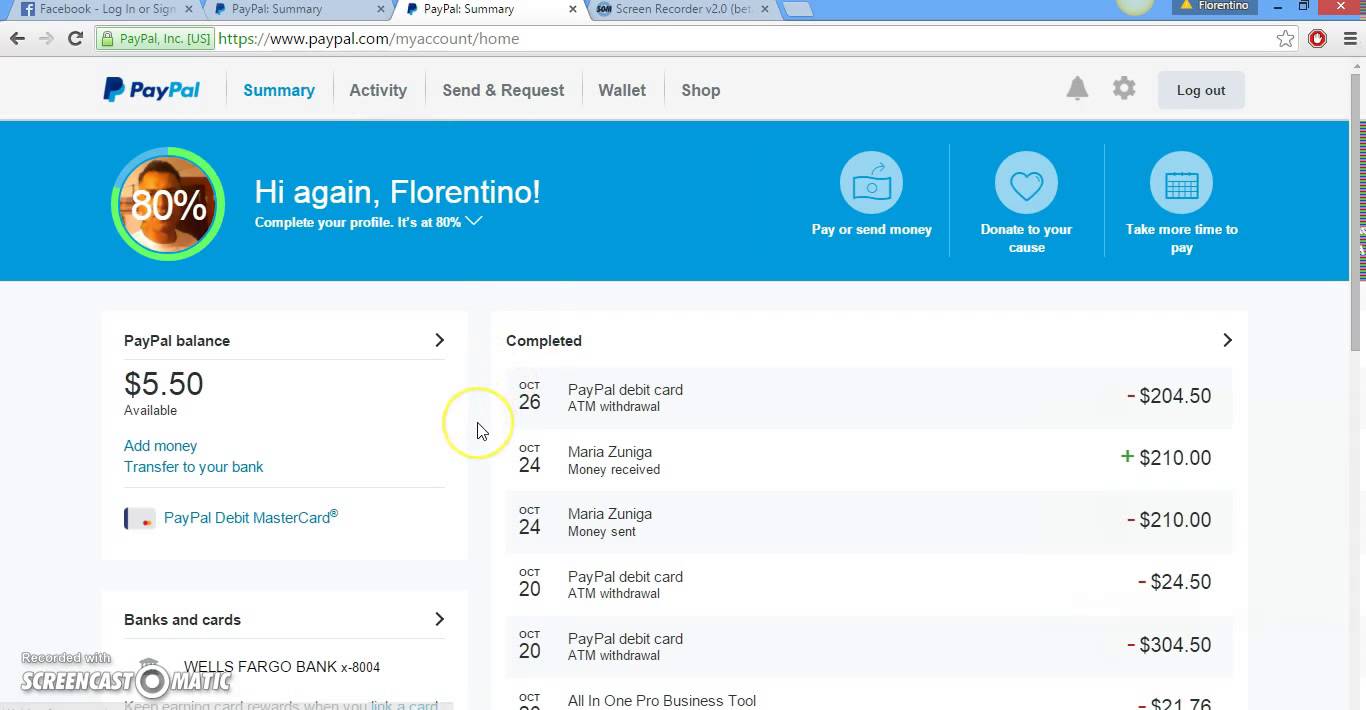1366x710 pixels.
Task: Expand the Completed transactions arrow
Action: [1227, 340]
